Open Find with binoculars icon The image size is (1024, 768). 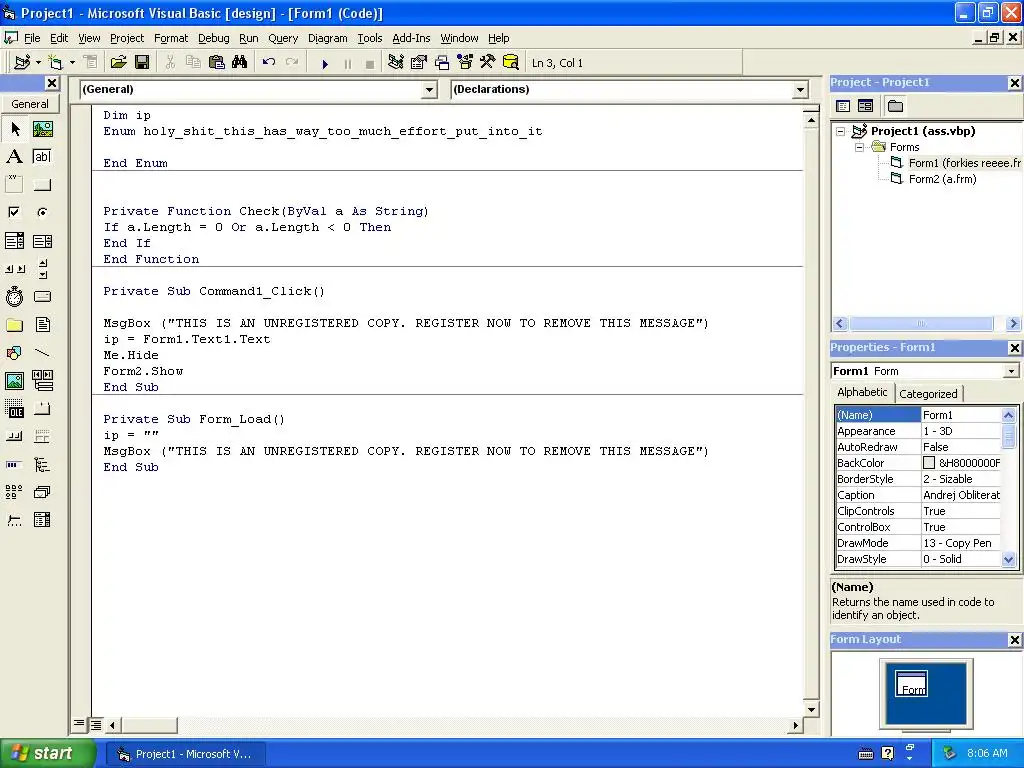click(240, 63)
